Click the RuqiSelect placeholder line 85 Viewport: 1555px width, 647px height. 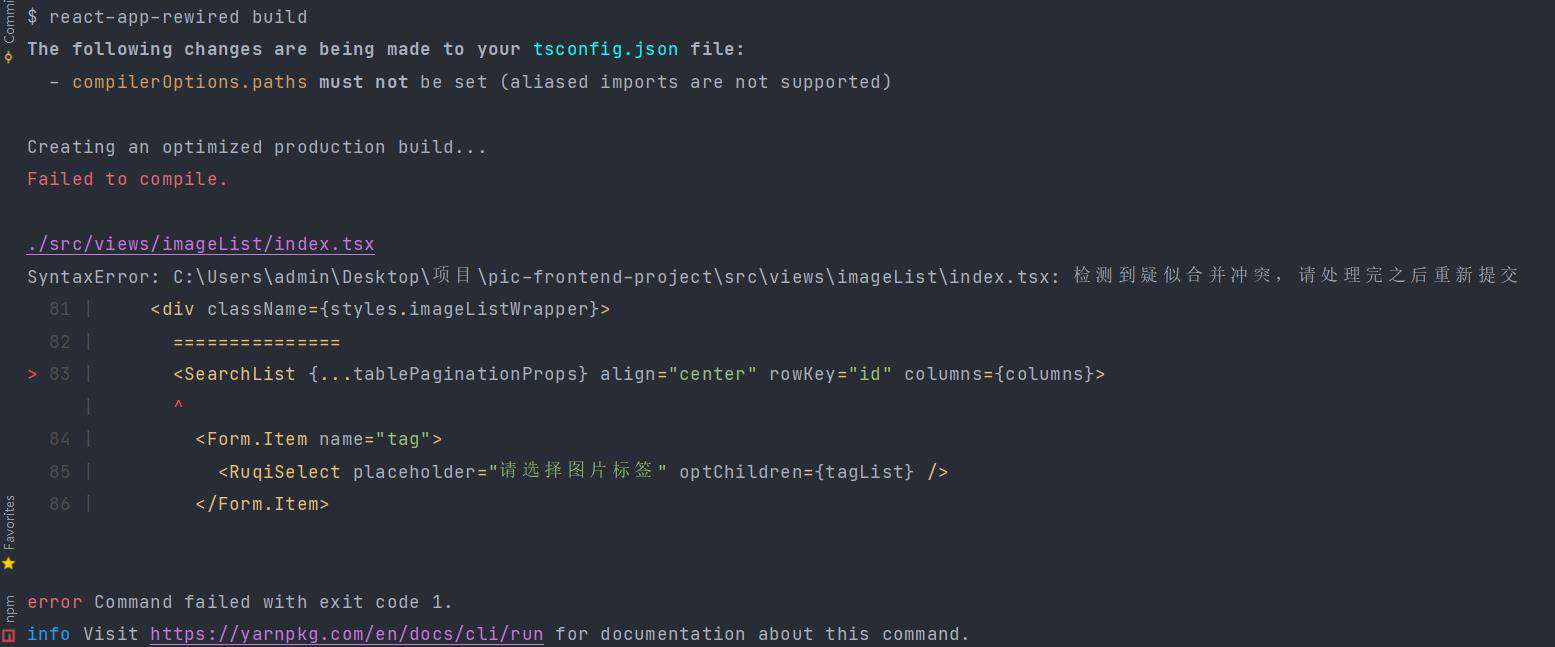tap(583, 471)
